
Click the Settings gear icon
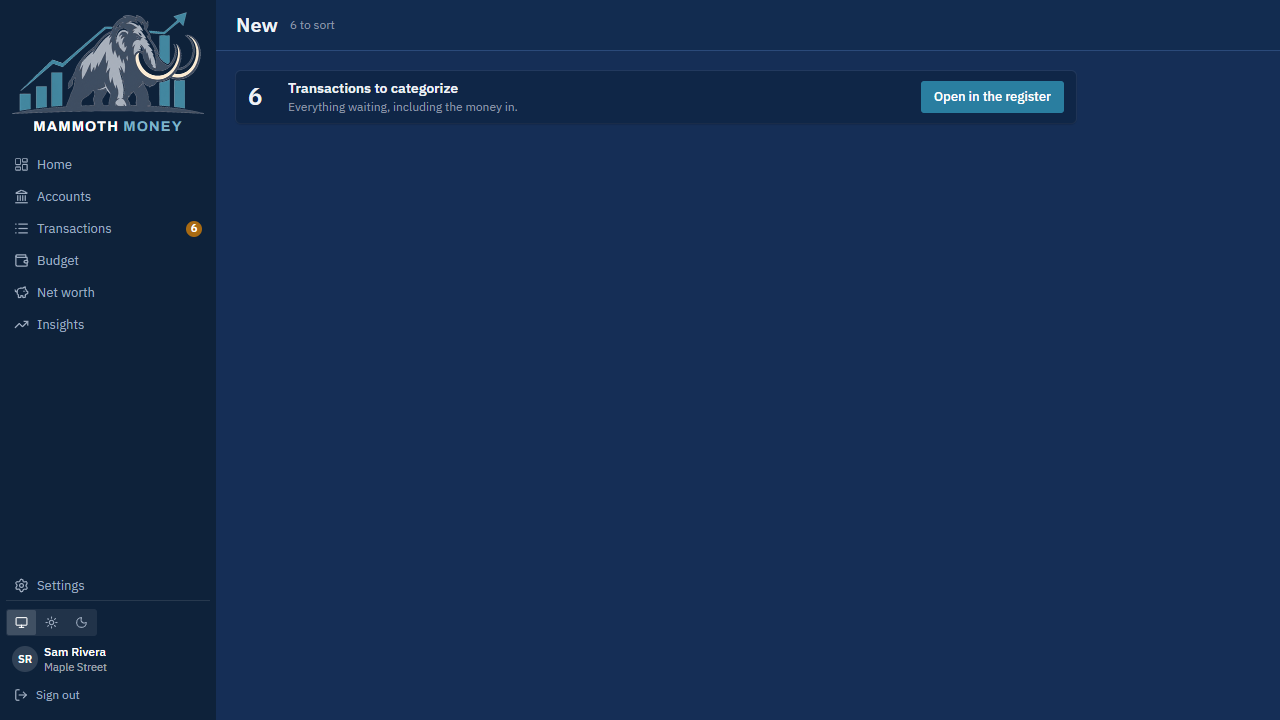(21, 586)
